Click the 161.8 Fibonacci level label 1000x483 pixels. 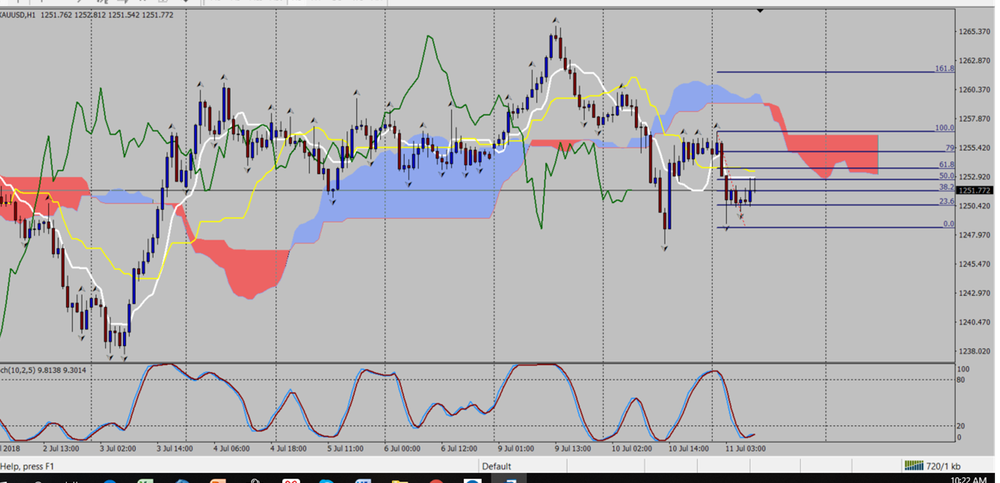[945, 68]
